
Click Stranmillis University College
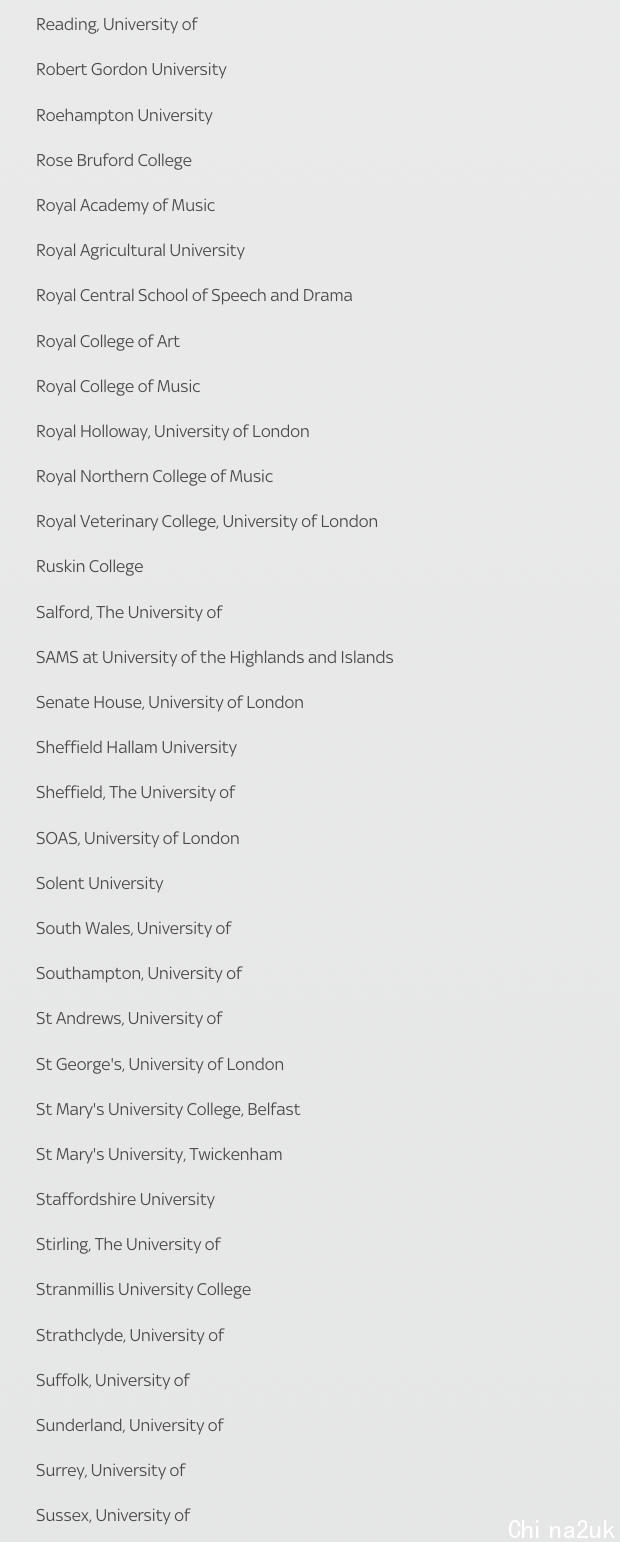(143, 1289)
